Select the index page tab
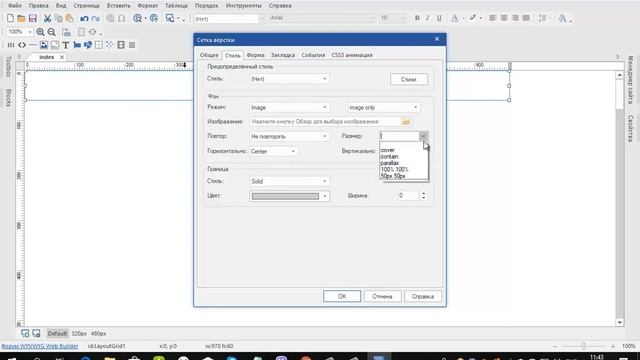640x360 pixels. 47,57
